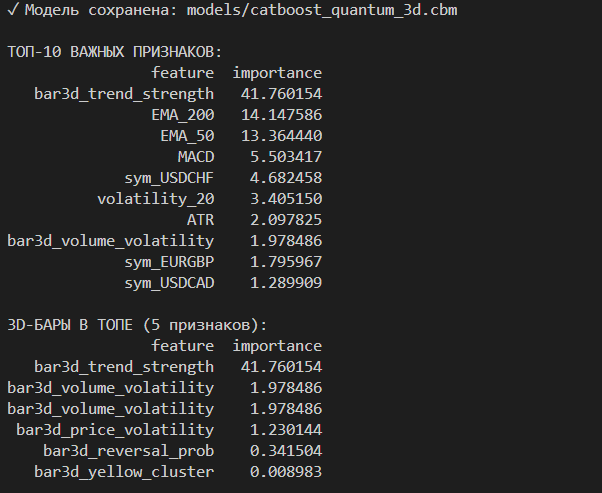Select the sym_EURGBP feature name
This screenshot has height=493, width=602.
(169, 262)
